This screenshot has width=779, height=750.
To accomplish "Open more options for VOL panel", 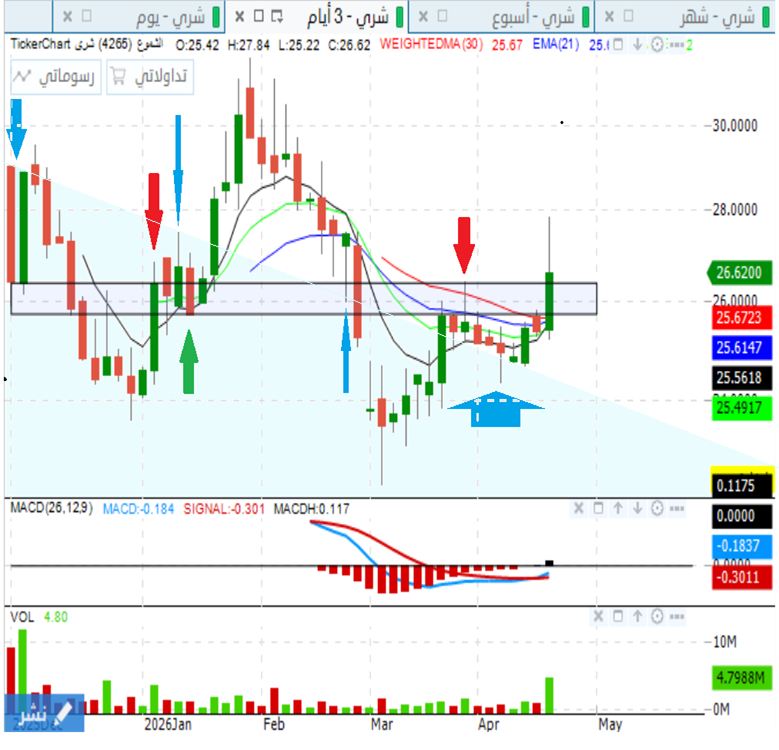I will 678,616.
